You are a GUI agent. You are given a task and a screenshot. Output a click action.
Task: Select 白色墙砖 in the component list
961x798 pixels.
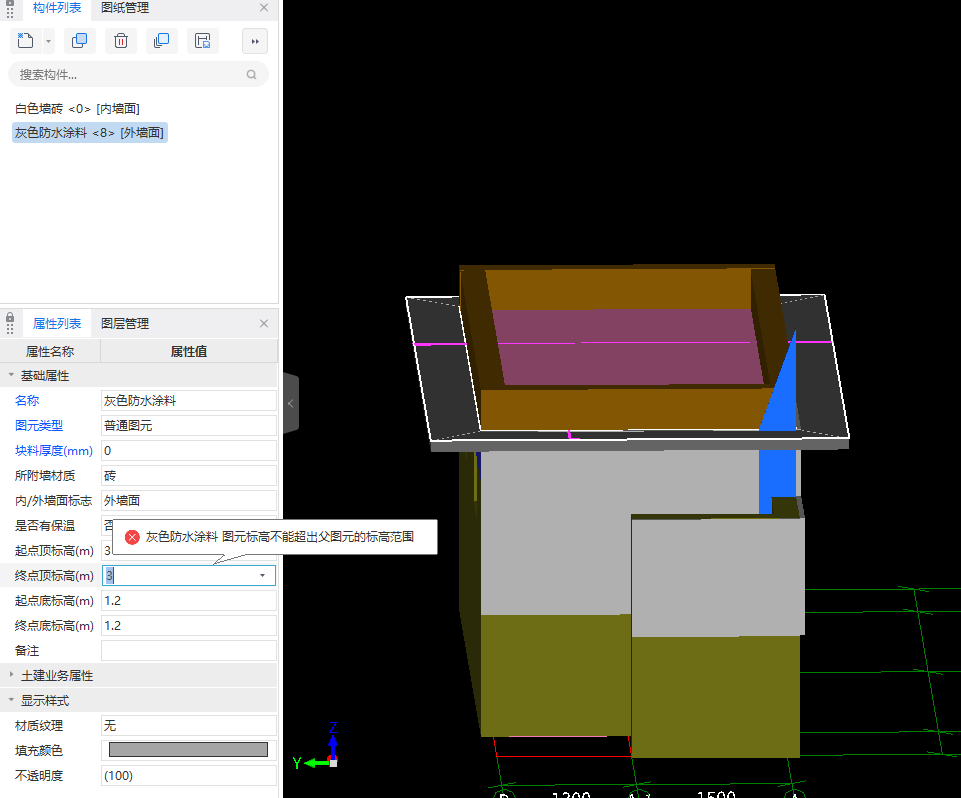tap(77, 108)
